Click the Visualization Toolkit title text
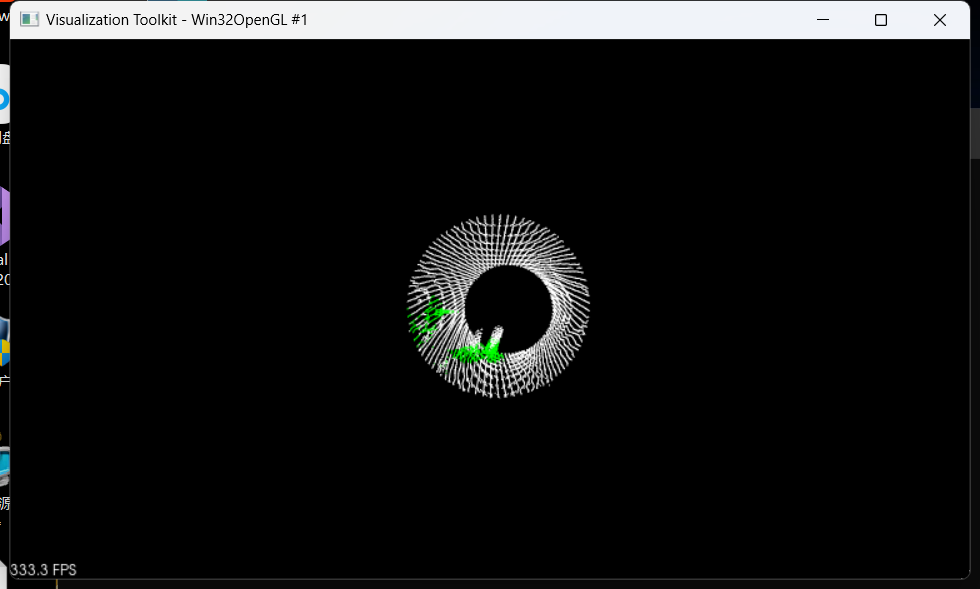980x589 pixels. pyautogui.click(x=177, y=20)
